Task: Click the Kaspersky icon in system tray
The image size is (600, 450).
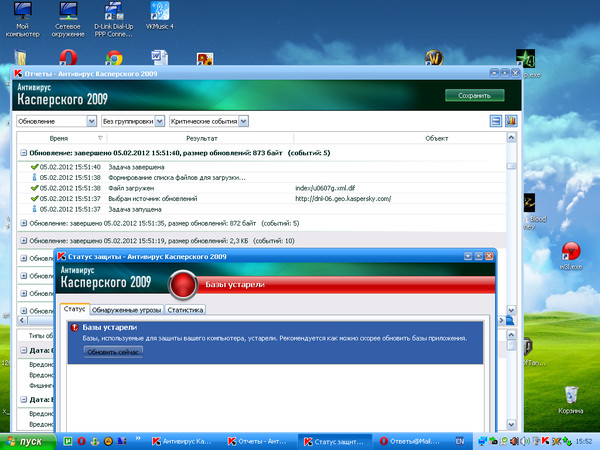Action: pos(546,441)
